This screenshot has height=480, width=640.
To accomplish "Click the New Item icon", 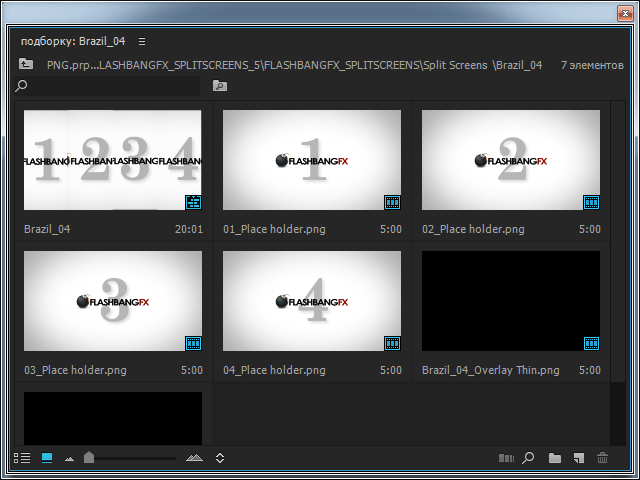I will pos(579,458).
